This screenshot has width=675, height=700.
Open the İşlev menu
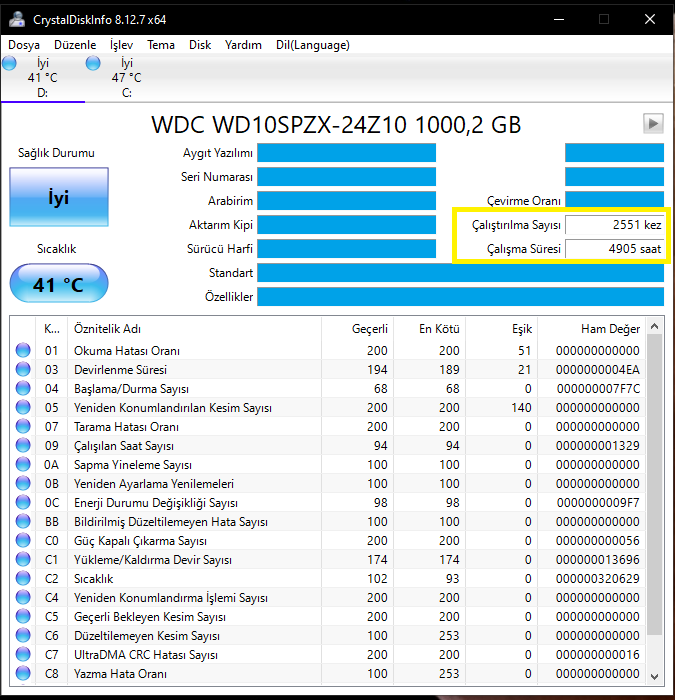[121, 45]
